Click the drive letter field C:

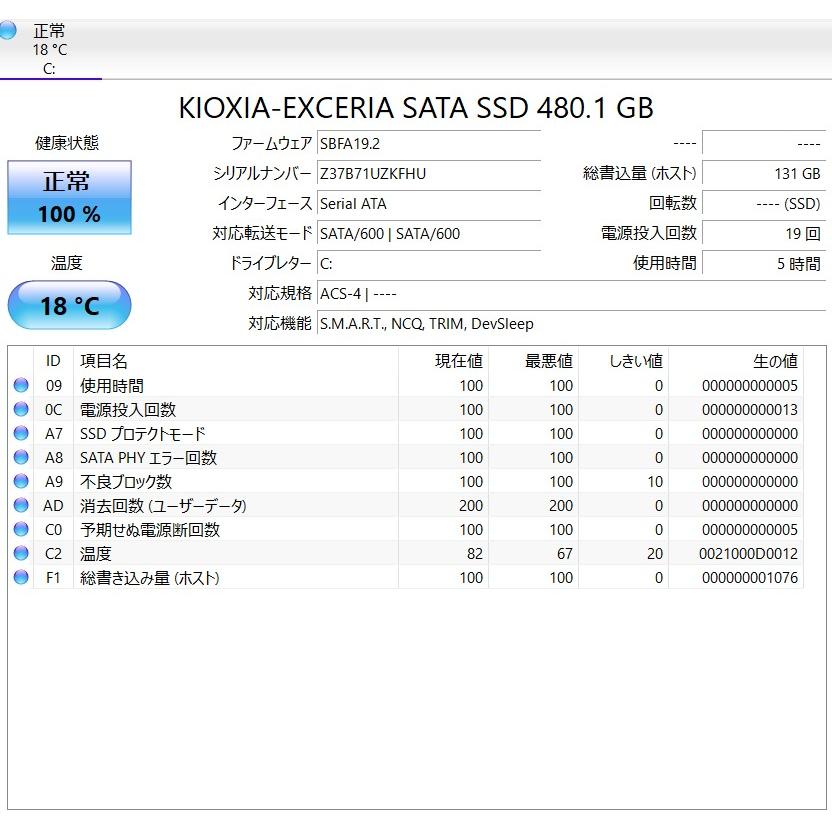tap(429, 264)
